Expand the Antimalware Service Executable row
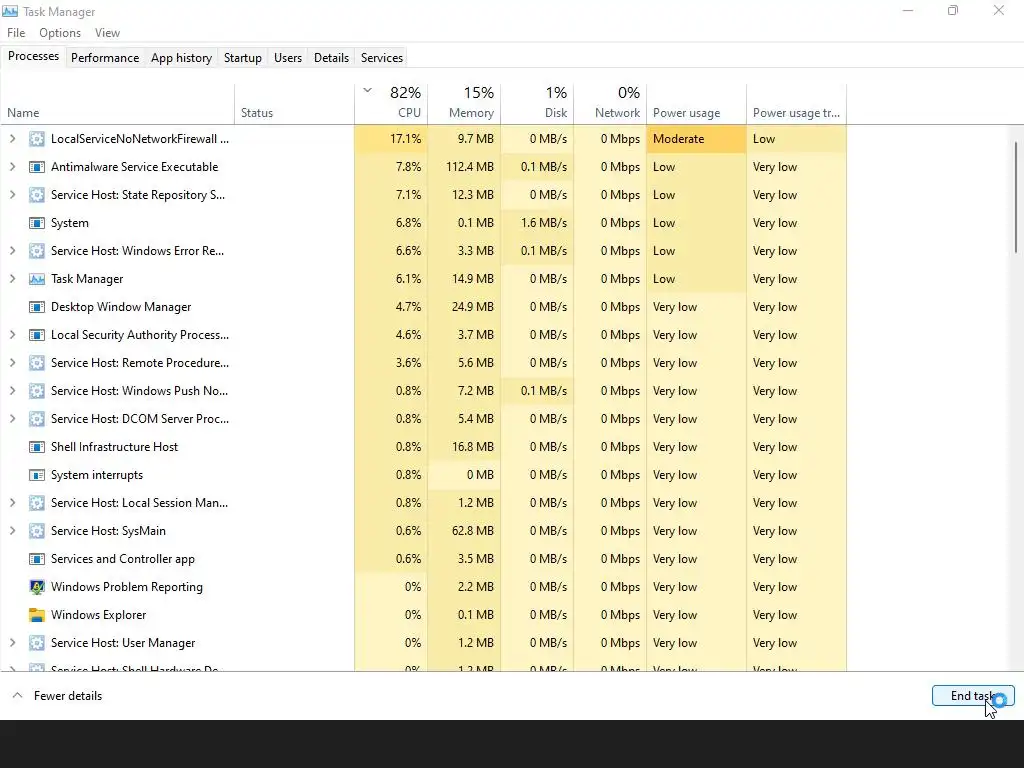The image size is (1024, 768). [12, 167]
